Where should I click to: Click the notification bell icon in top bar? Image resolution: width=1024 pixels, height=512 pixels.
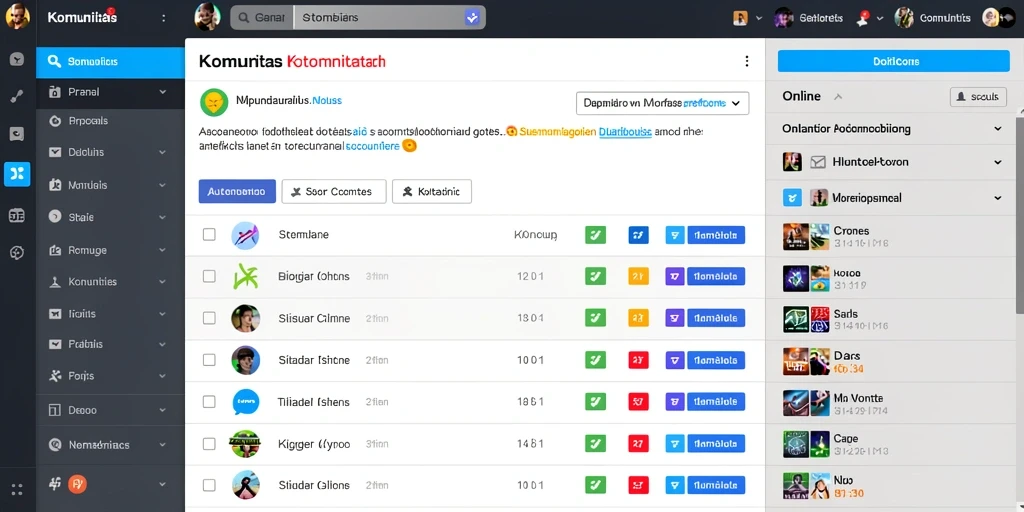863,18
